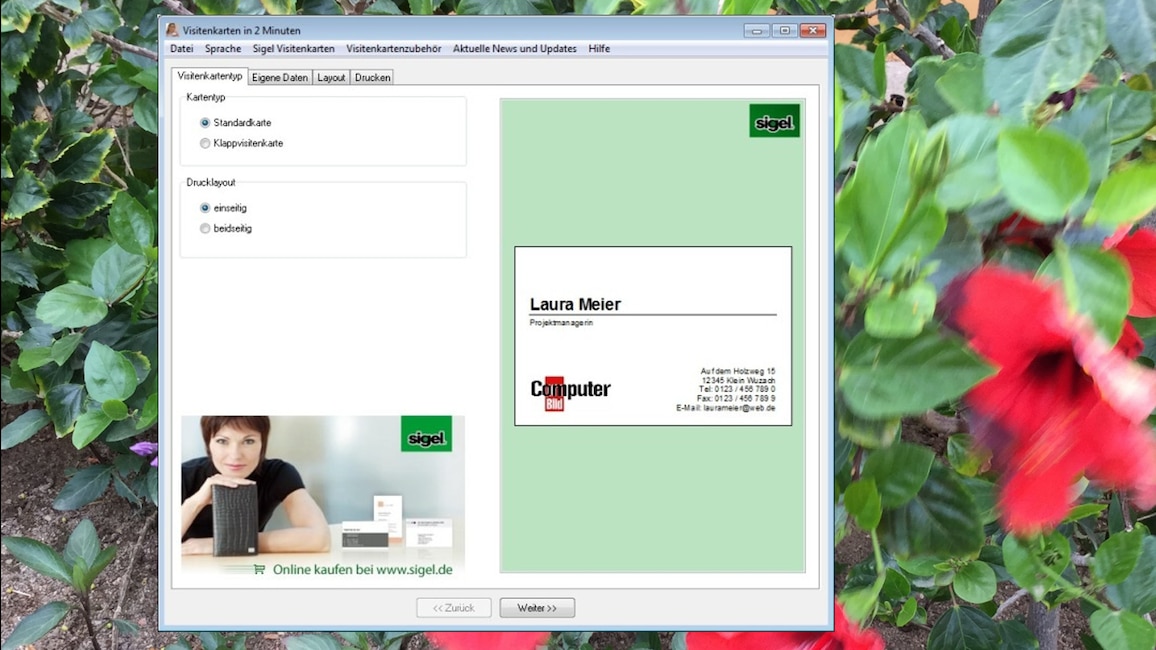This screenshot has width=1156, height=650.
Task: Open the Drucken tab
Action: coord(372,77)
